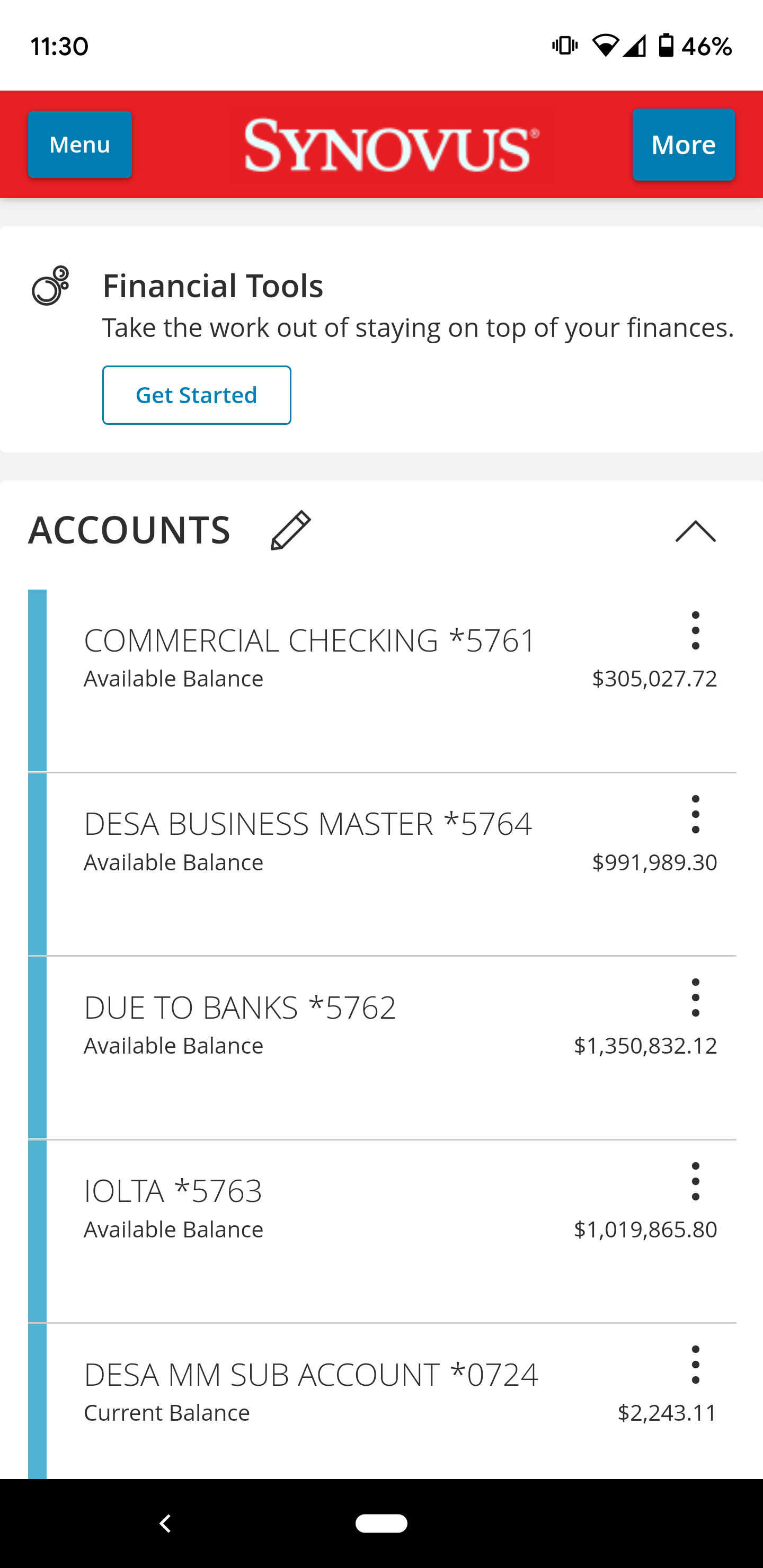The image size is (763, 1568).
Task: Click Get Started for Financial Tools
Action: point(197,395)
